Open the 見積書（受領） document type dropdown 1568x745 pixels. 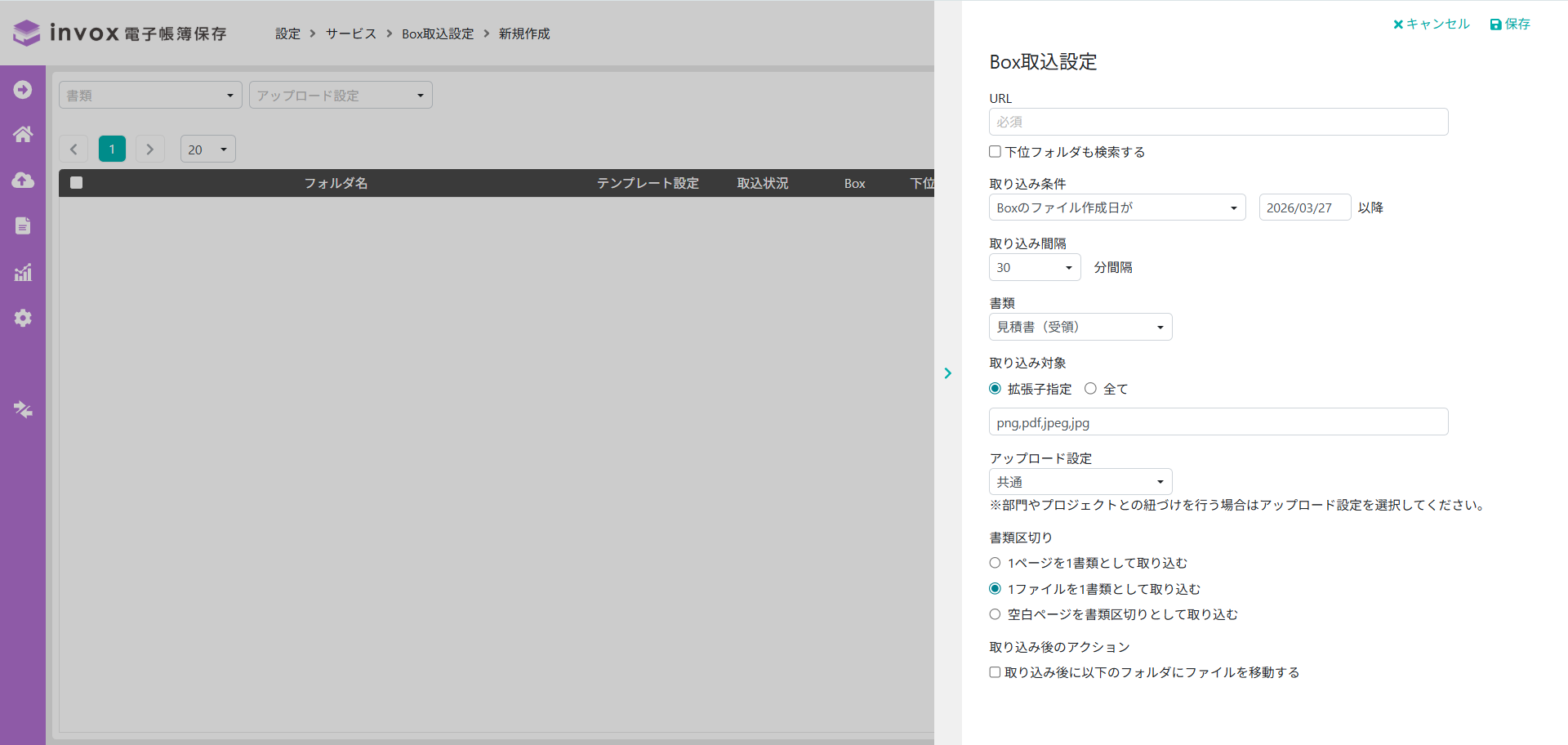pyautogui.click(x=1080, y=327)
